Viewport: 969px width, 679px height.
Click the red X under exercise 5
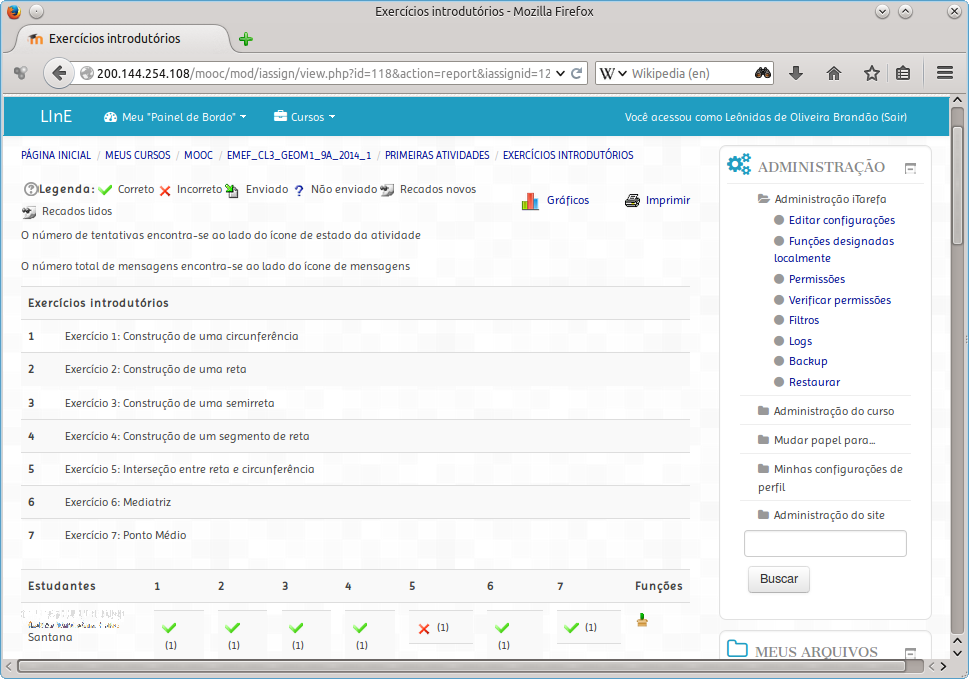(x=424, y=628)
